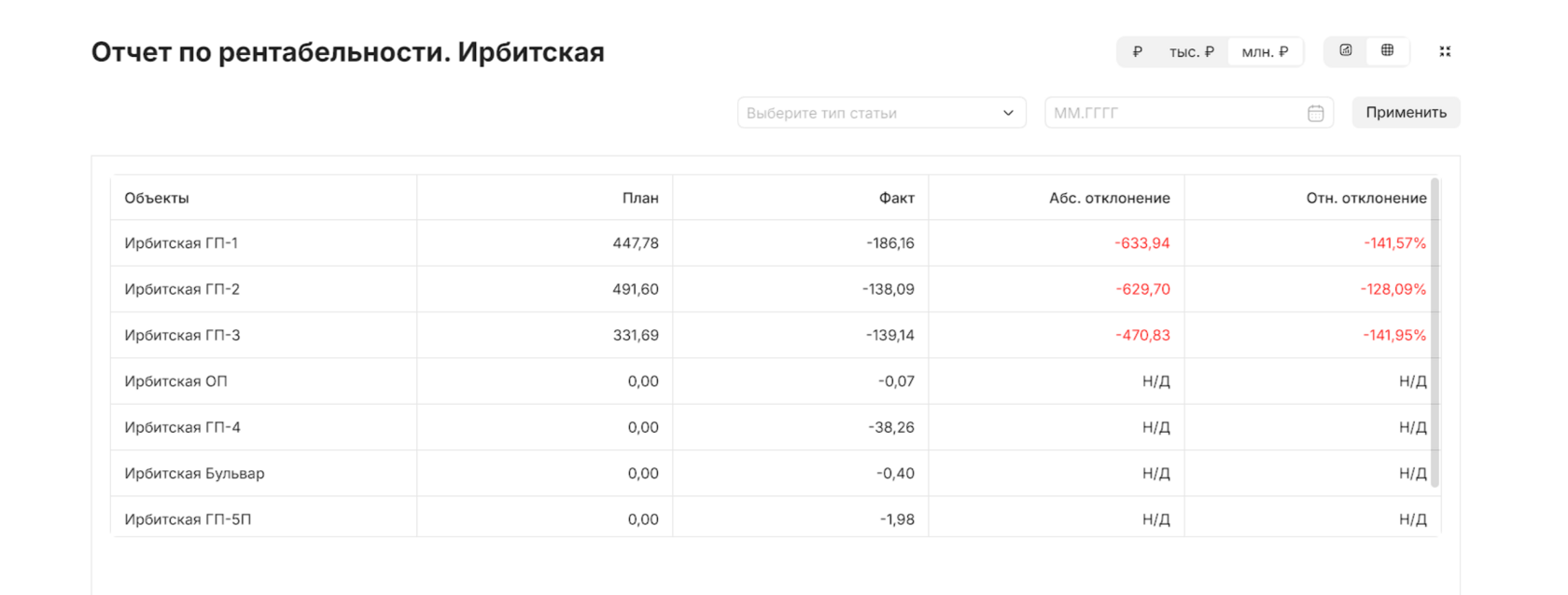The height and width of the screenshot is (595, 1568).
Task: Select the Ирбитская ГП-2 row
Action: click(x=182, y=289)
